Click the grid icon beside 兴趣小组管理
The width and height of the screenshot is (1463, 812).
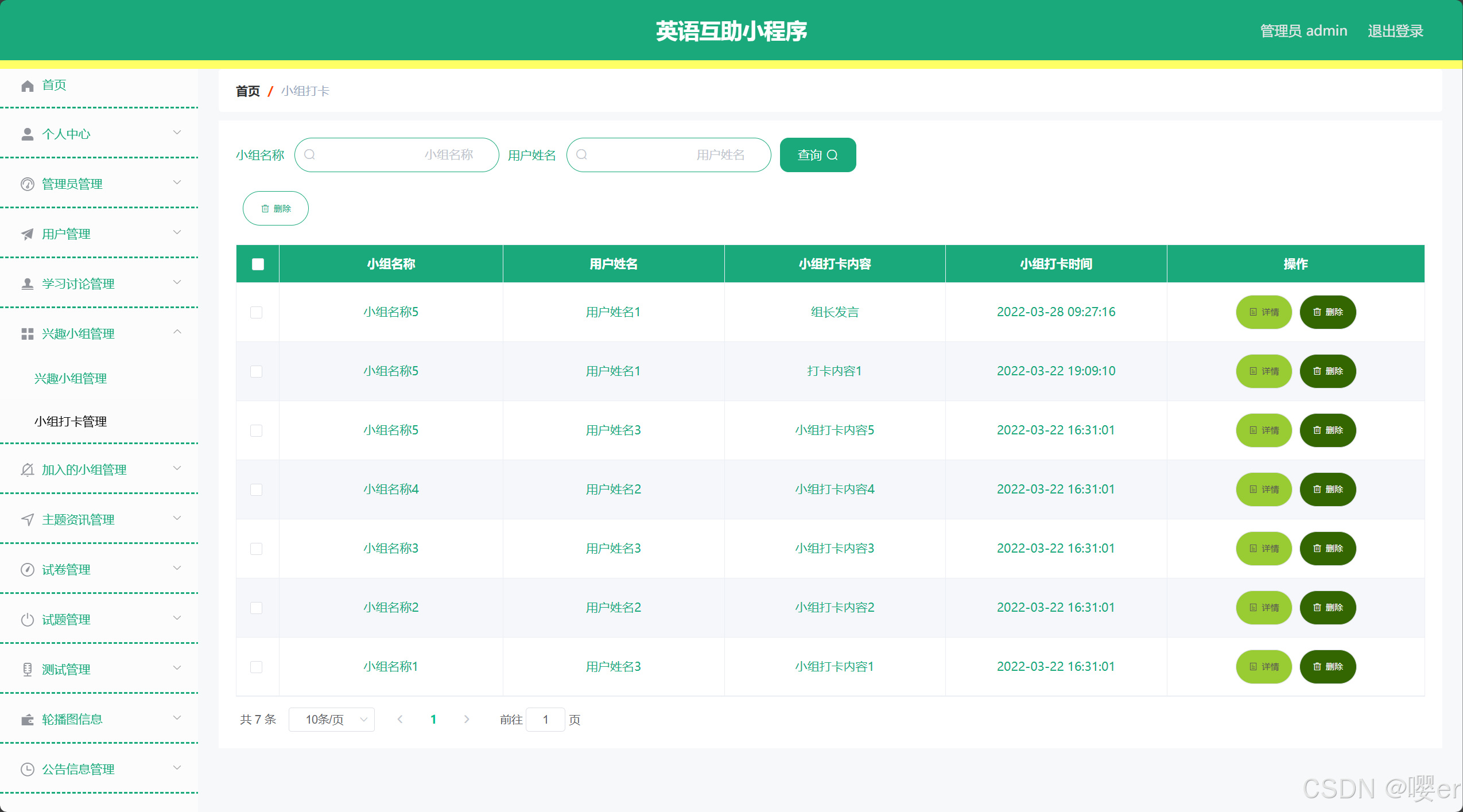pyautogui.click(x=27, y=334)
